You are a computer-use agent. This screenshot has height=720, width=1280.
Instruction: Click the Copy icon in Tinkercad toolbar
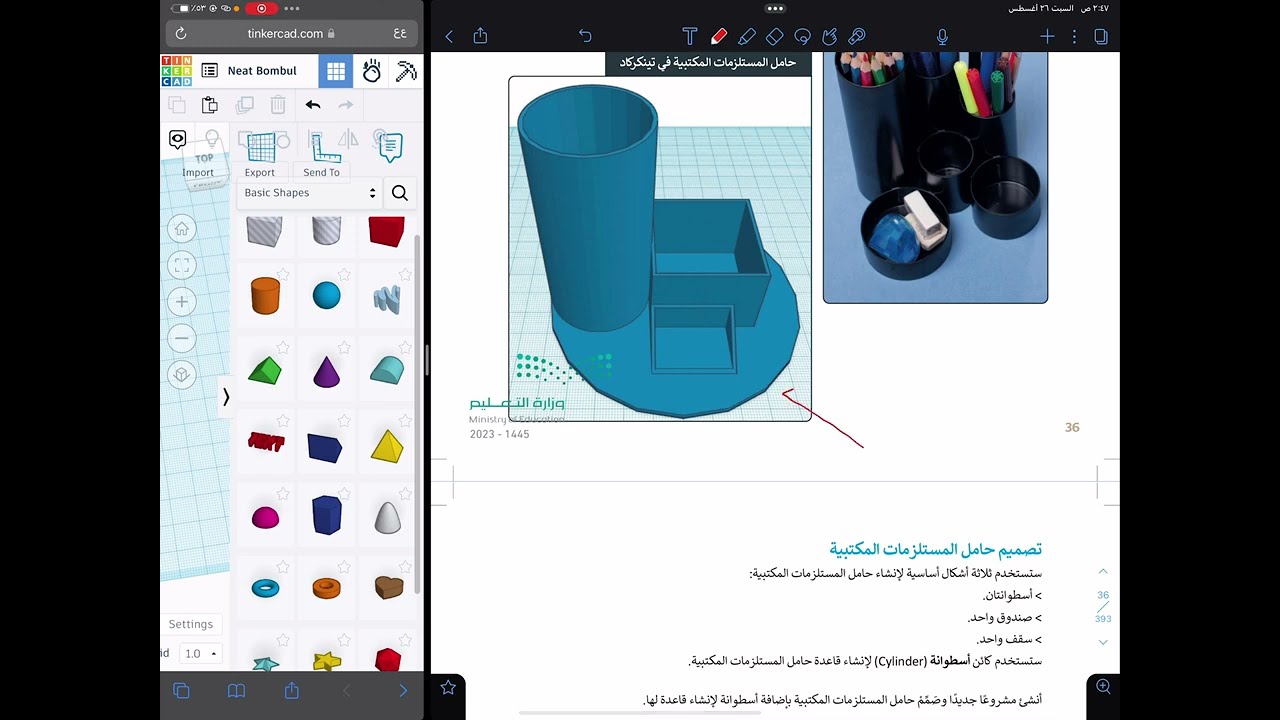pyautogui.click(x=177, y=105)
